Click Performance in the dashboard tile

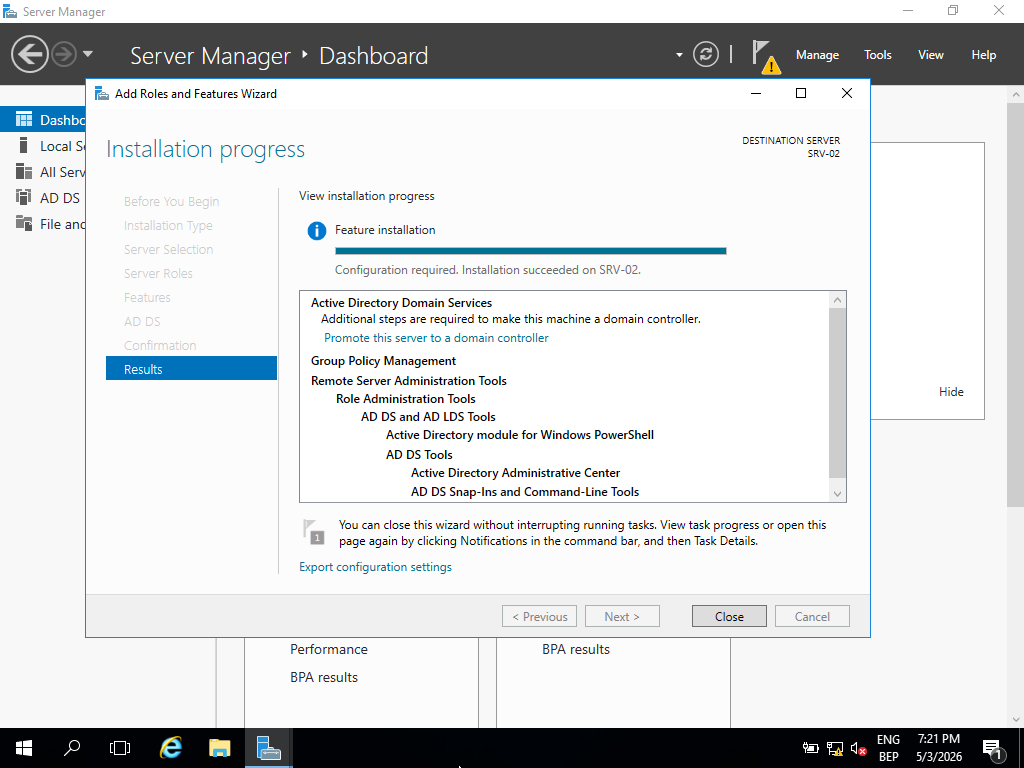tap(328, 649)
